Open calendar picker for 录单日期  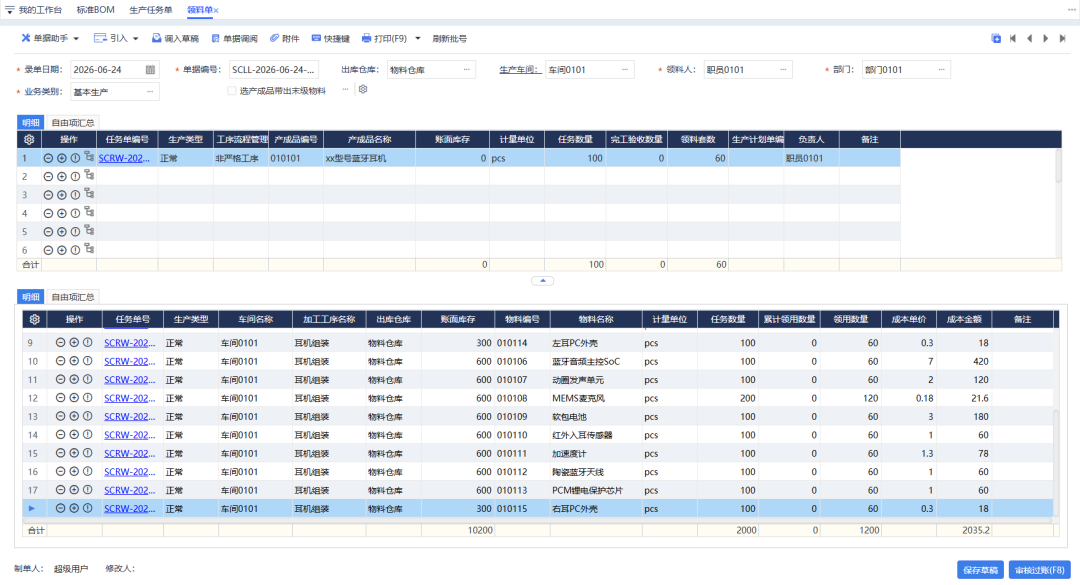150,70
